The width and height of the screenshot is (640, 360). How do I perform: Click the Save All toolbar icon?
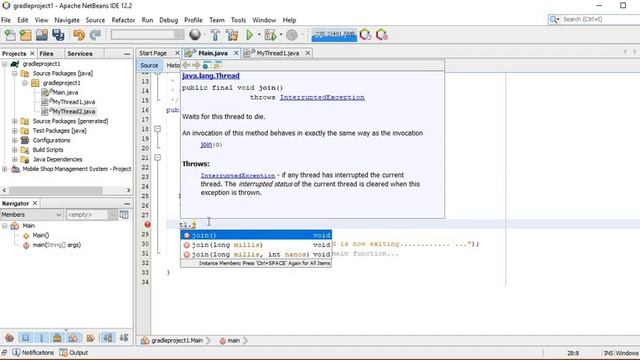(x=58, y=35)
